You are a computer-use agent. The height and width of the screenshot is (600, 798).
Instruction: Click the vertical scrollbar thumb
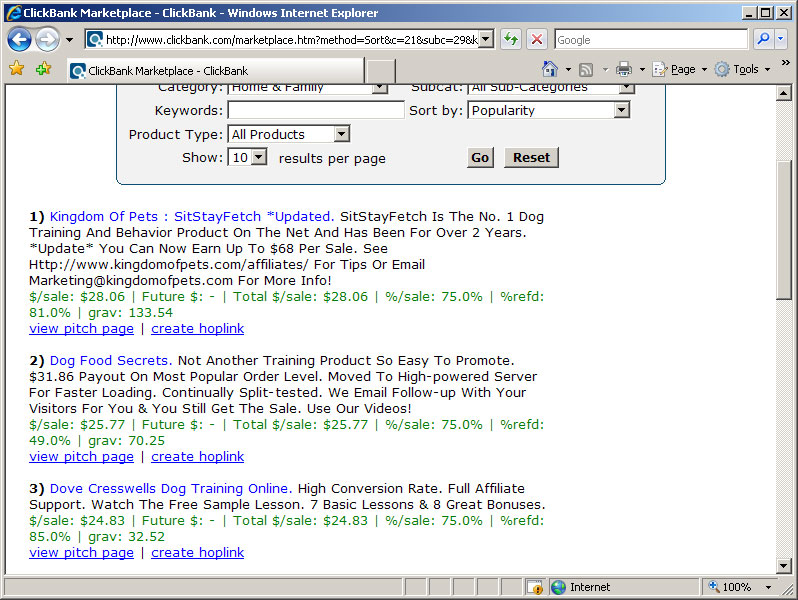[x=784, y=230]
